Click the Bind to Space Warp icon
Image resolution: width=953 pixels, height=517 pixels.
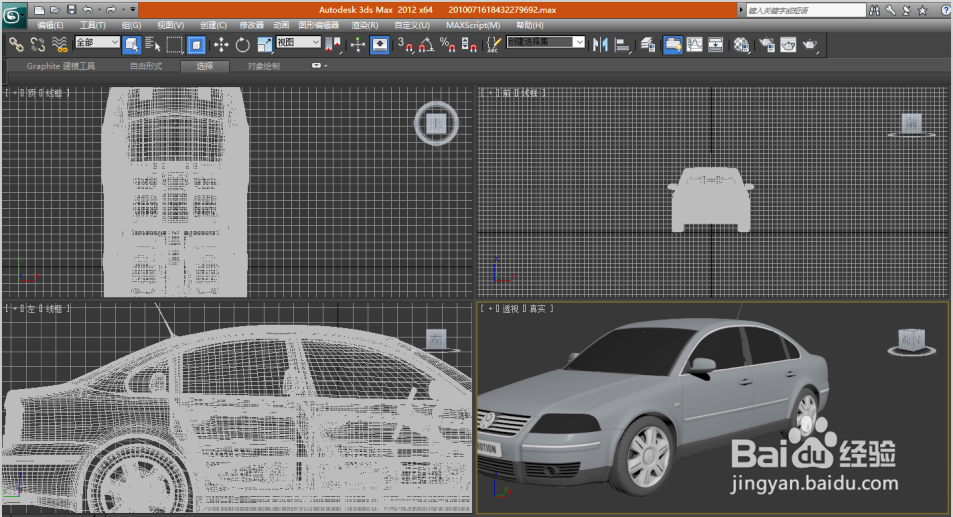pyautogui.click(x=59, y=45)
